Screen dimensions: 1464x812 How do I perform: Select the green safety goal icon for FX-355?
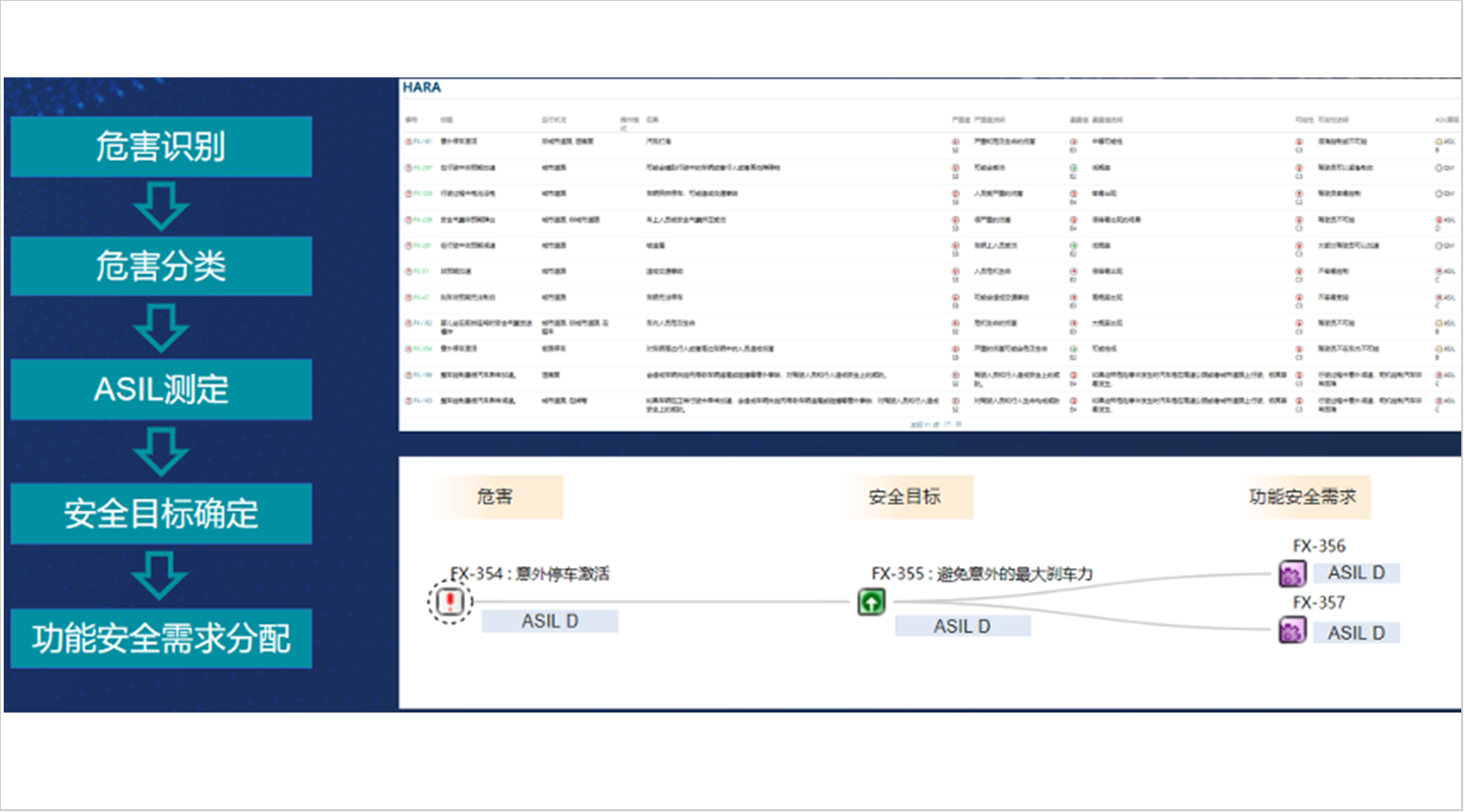pyautogui.click(x=871, y=603)
